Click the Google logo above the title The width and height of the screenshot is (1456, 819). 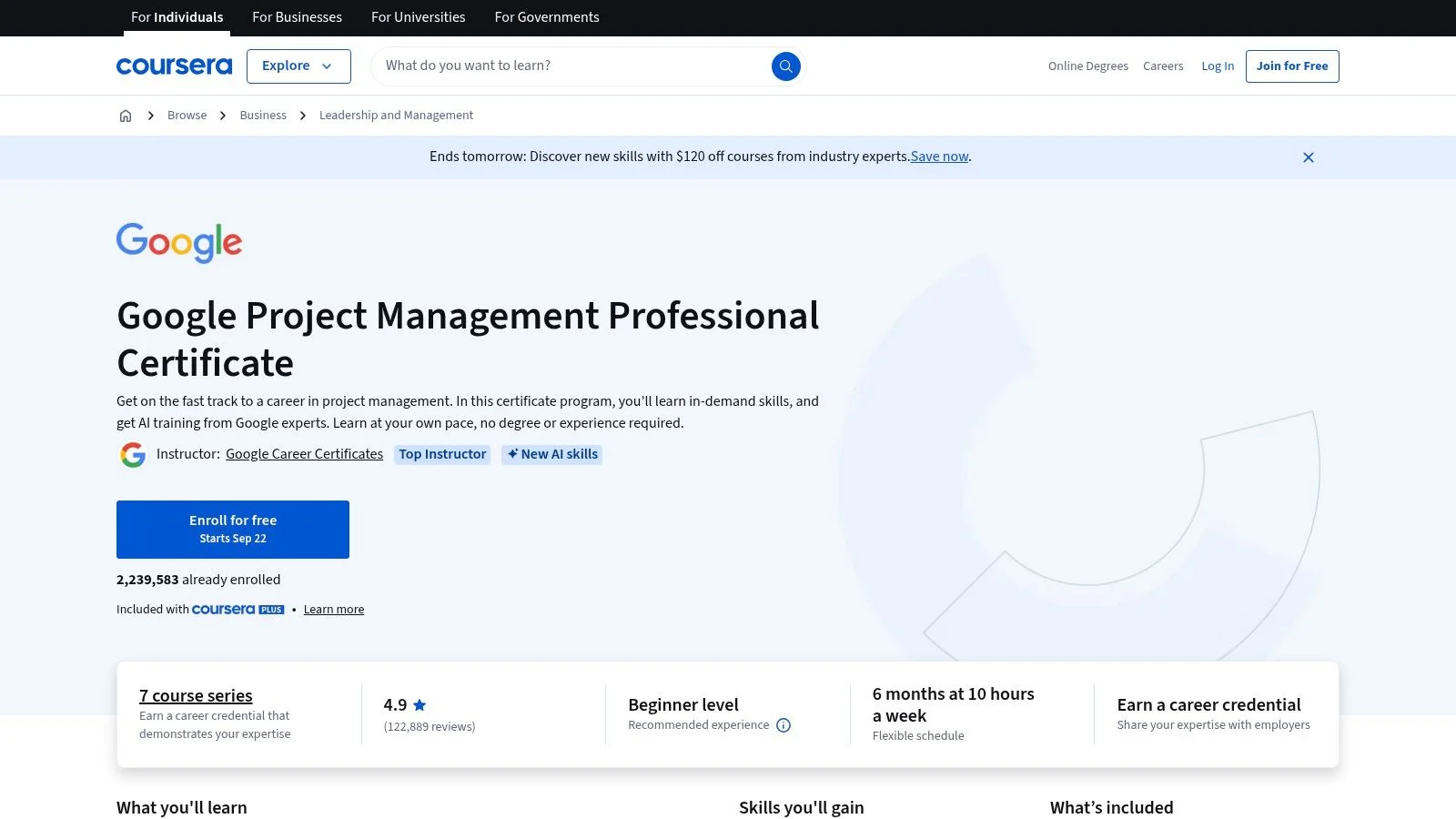click(x=179, y=243)
